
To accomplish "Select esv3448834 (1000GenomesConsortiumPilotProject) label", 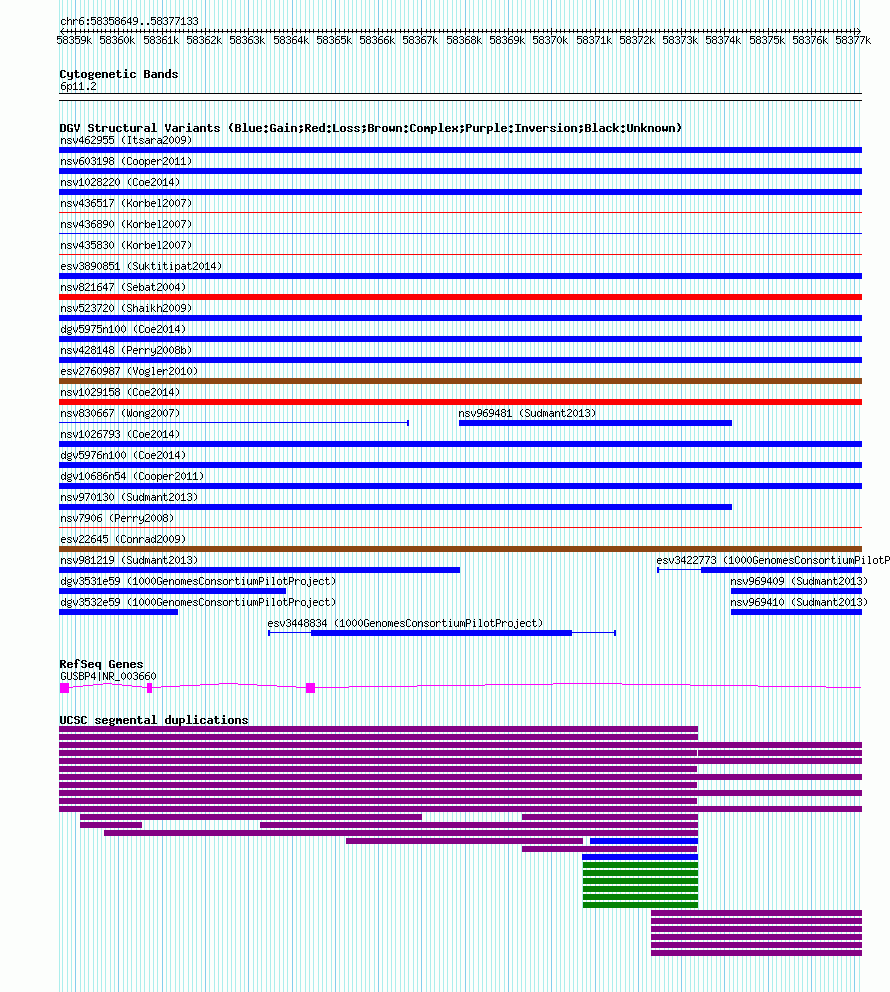I will pyautogui.click(x=405, y=623).
